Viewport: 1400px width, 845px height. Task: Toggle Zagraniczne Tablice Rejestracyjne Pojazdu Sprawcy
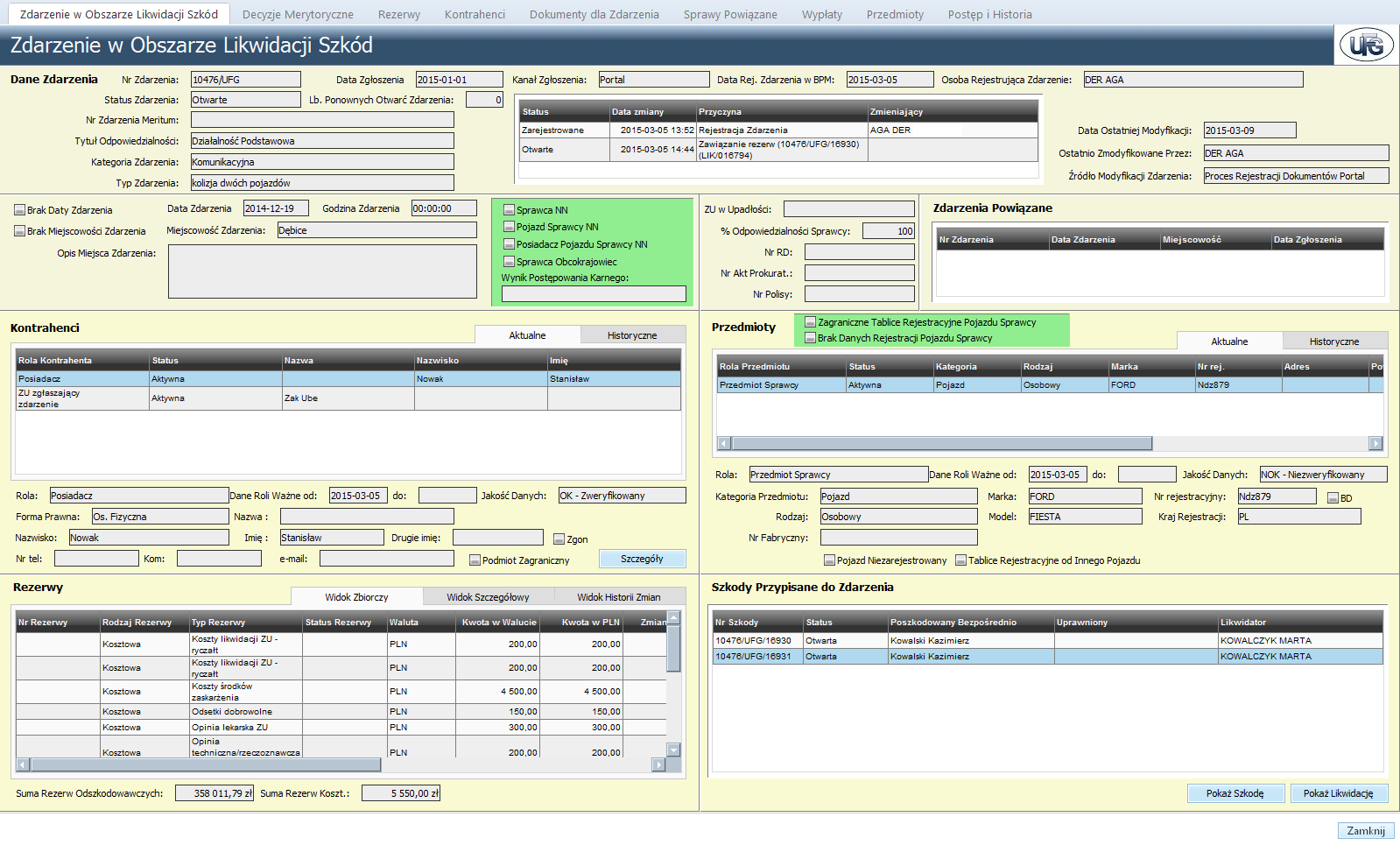[x=810, y=322]
